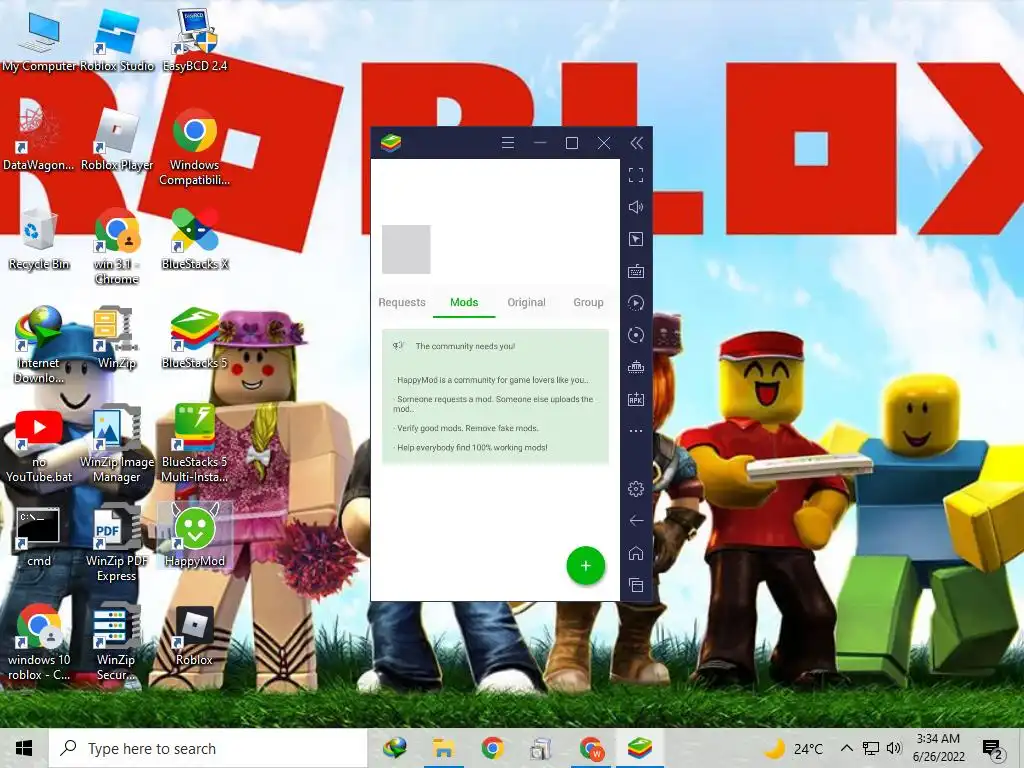Screen dimensions: 1024x768
Task: Click the sync/rotate circle icon in sidebar
Action: click(635, 335)
